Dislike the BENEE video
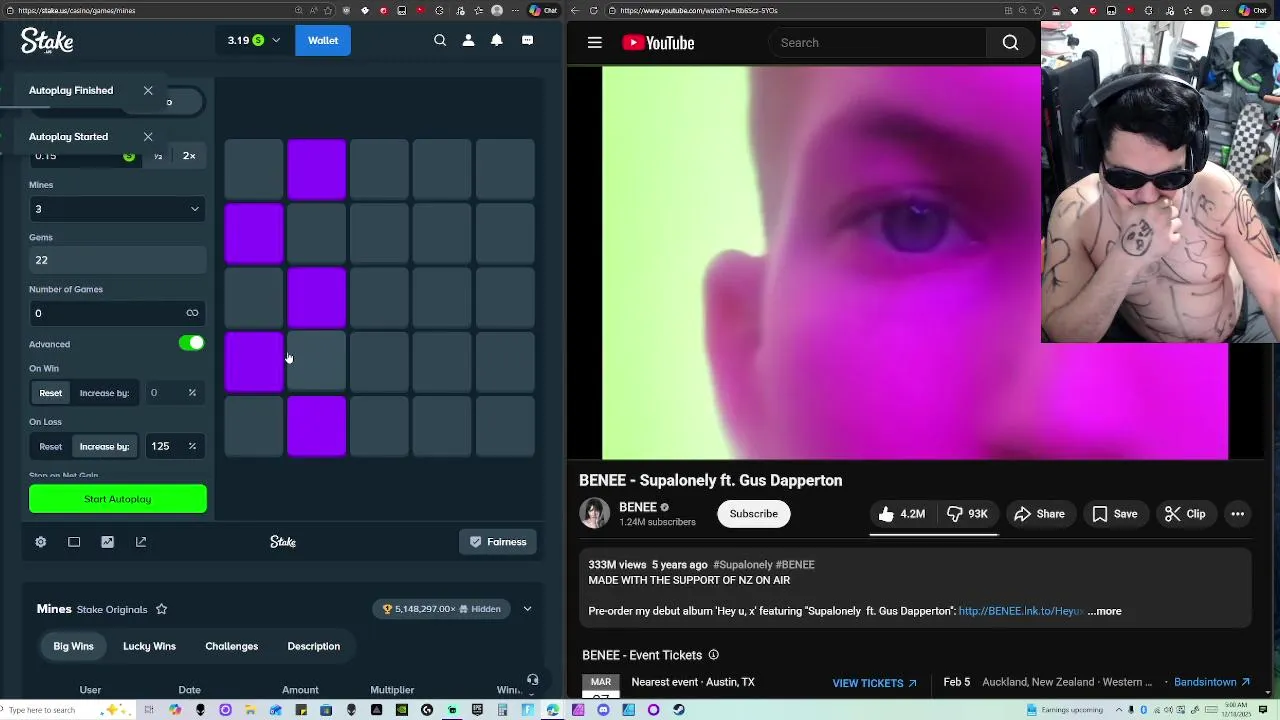The height and width of the screenshot is (720, 1280). pyautogui.click(x=967, y=514)
